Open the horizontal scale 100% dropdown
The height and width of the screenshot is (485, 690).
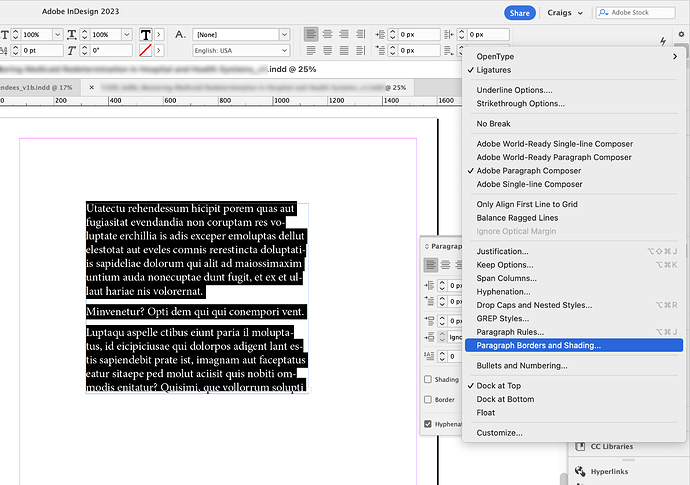coord(58,34)
